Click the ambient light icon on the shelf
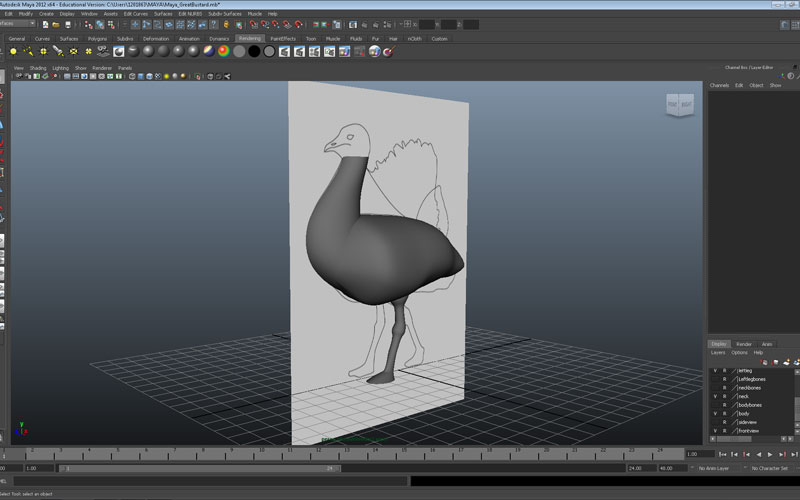 (13, 51)
